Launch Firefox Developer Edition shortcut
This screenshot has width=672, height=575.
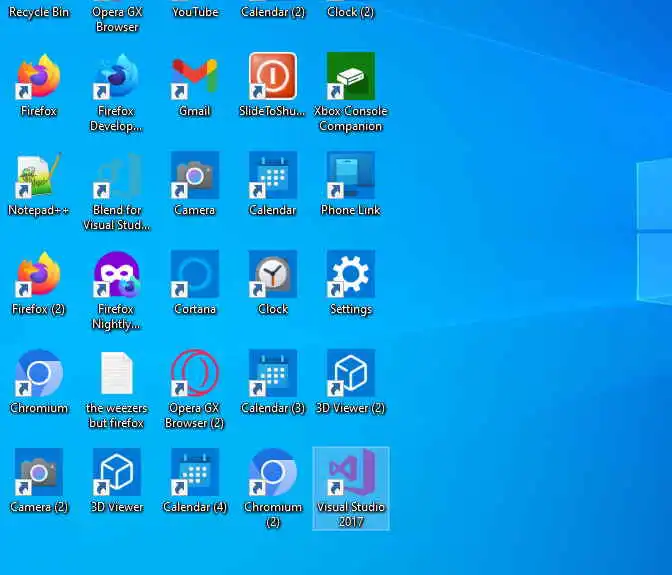coord(117,76)
